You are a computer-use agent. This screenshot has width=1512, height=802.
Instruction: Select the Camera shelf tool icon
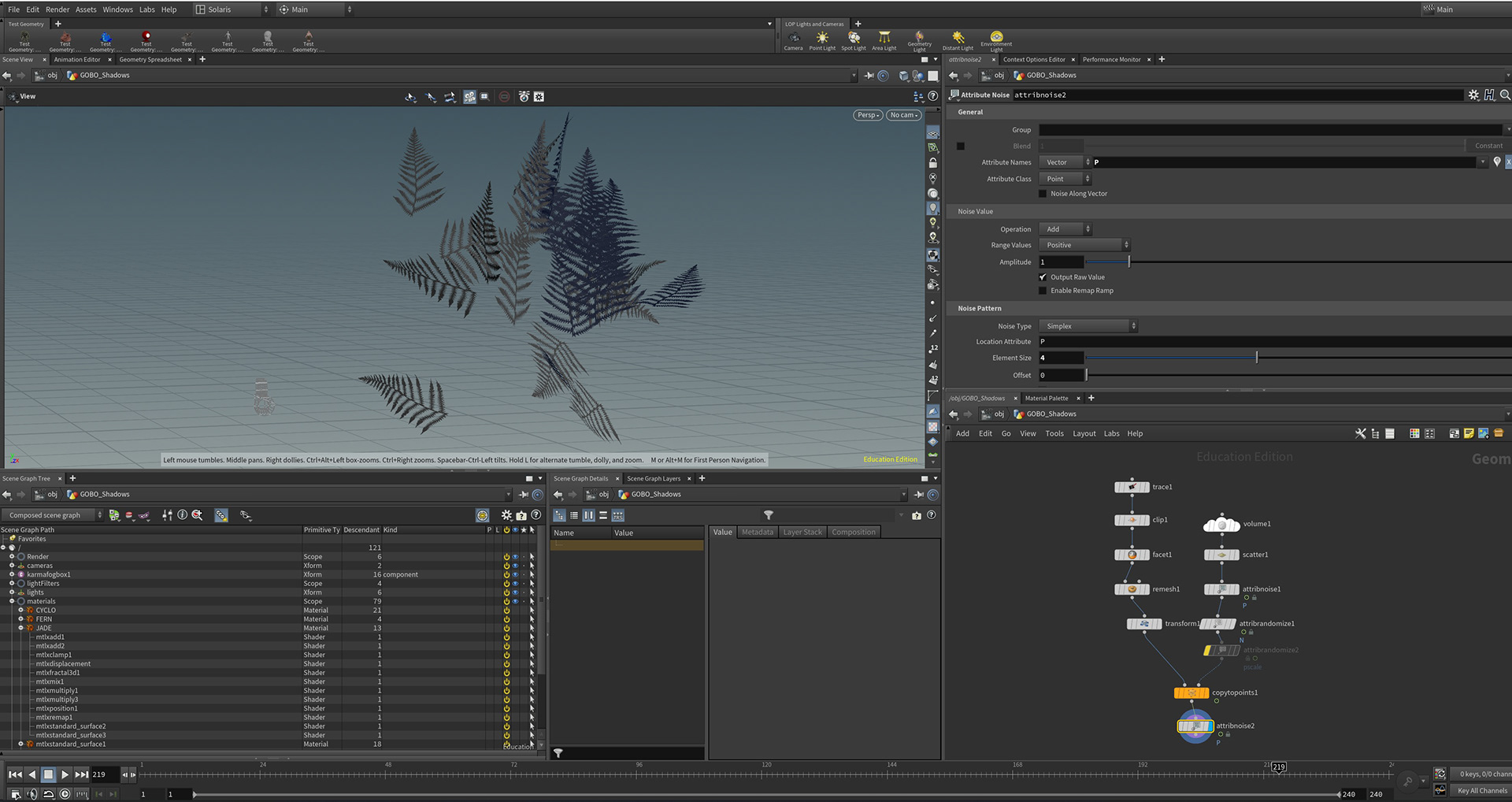coord(793,39)
